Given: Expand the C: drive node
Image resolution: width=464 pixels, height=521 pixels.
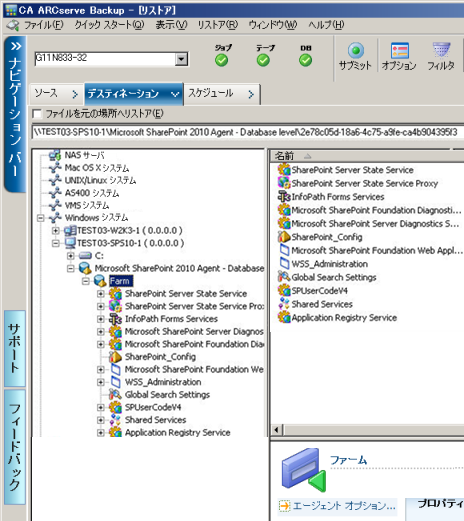Looking at the screenshot, I should 70,256.
